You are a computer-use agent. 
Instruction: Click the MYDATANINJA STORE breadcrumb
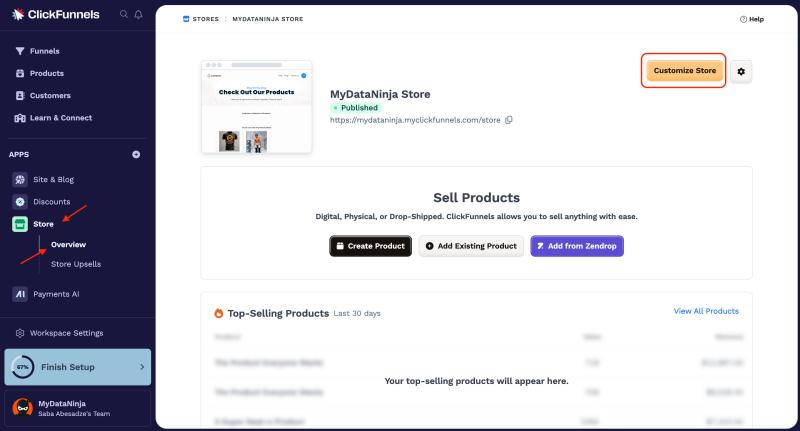point(268,19)
